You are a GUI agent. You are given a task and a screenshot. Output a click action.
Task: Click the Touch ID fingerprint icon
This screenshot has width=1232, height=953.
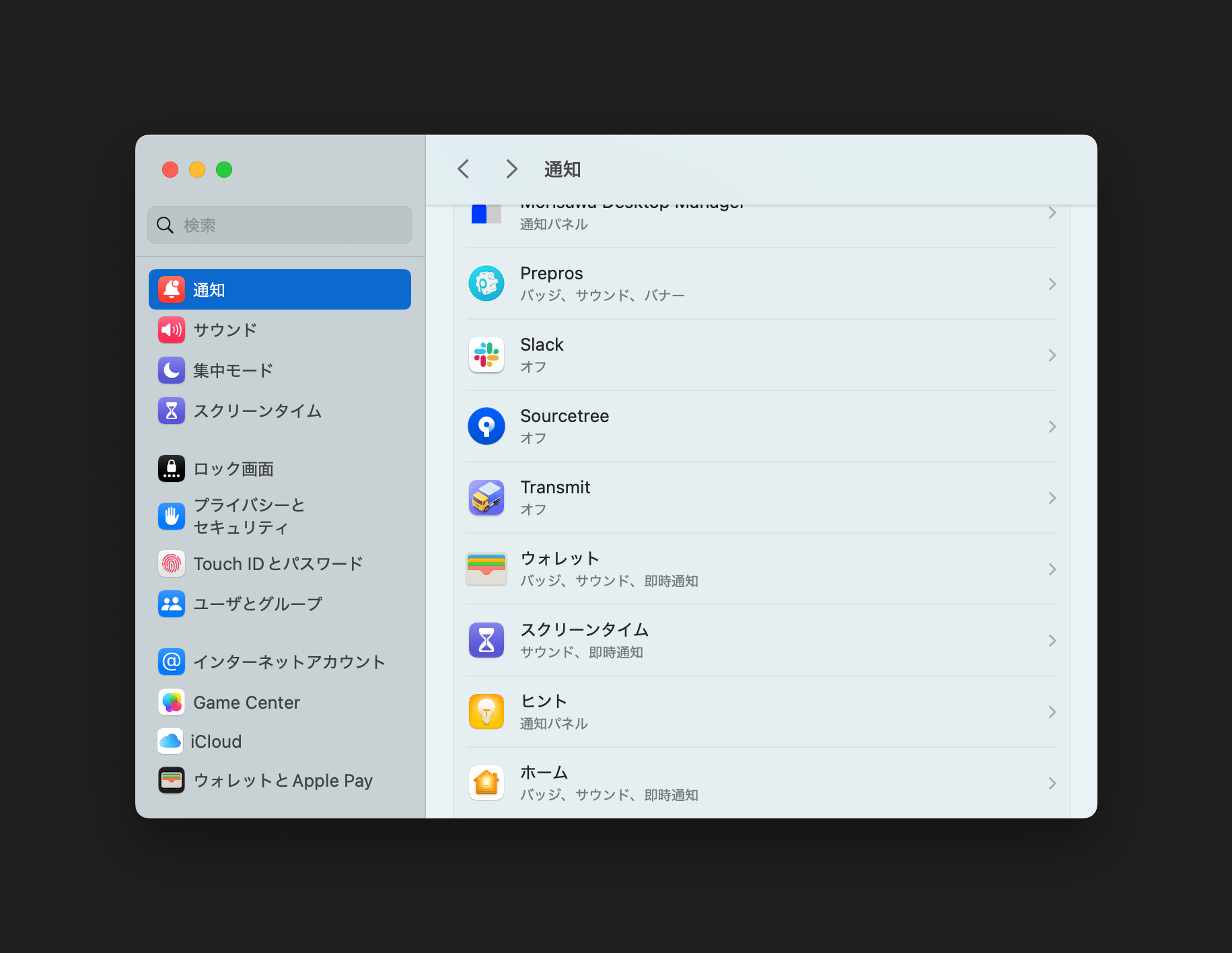click(172, 563)
